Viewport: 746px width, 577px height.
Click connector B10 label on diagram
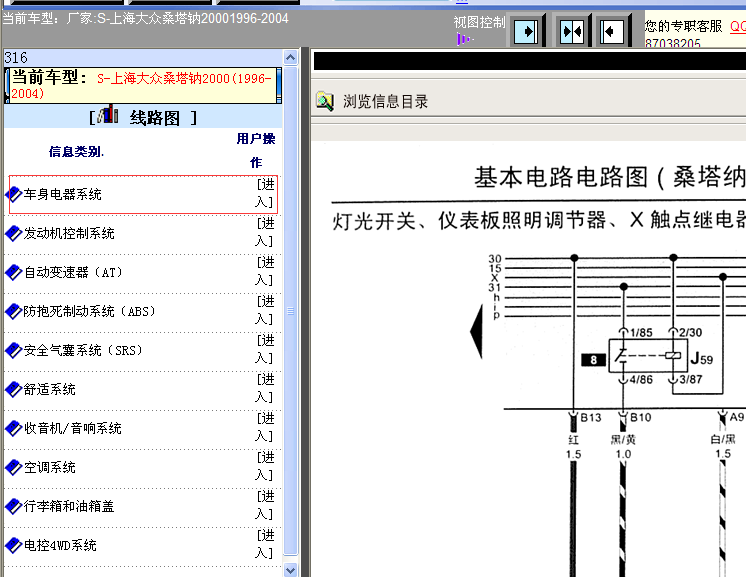click(x=640, y=418)
